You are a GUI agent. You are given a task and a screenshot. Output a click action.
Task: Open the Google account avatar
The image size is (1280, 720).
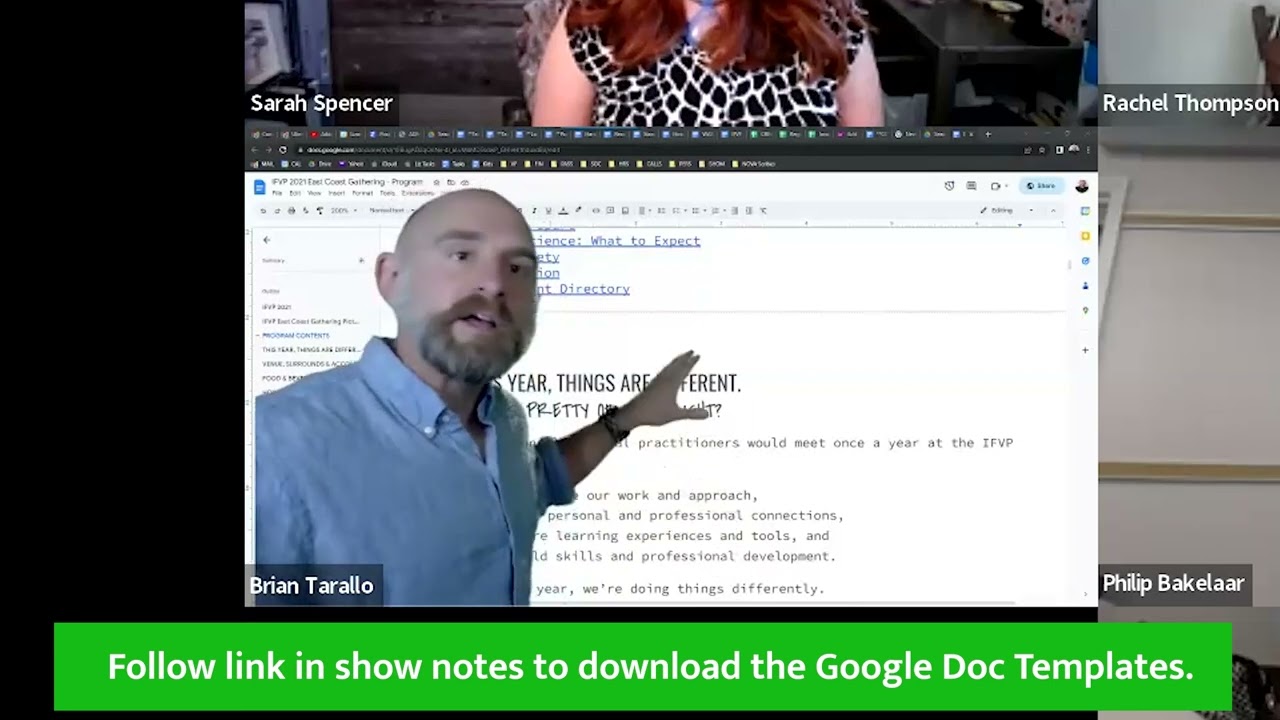[1082, 186]
